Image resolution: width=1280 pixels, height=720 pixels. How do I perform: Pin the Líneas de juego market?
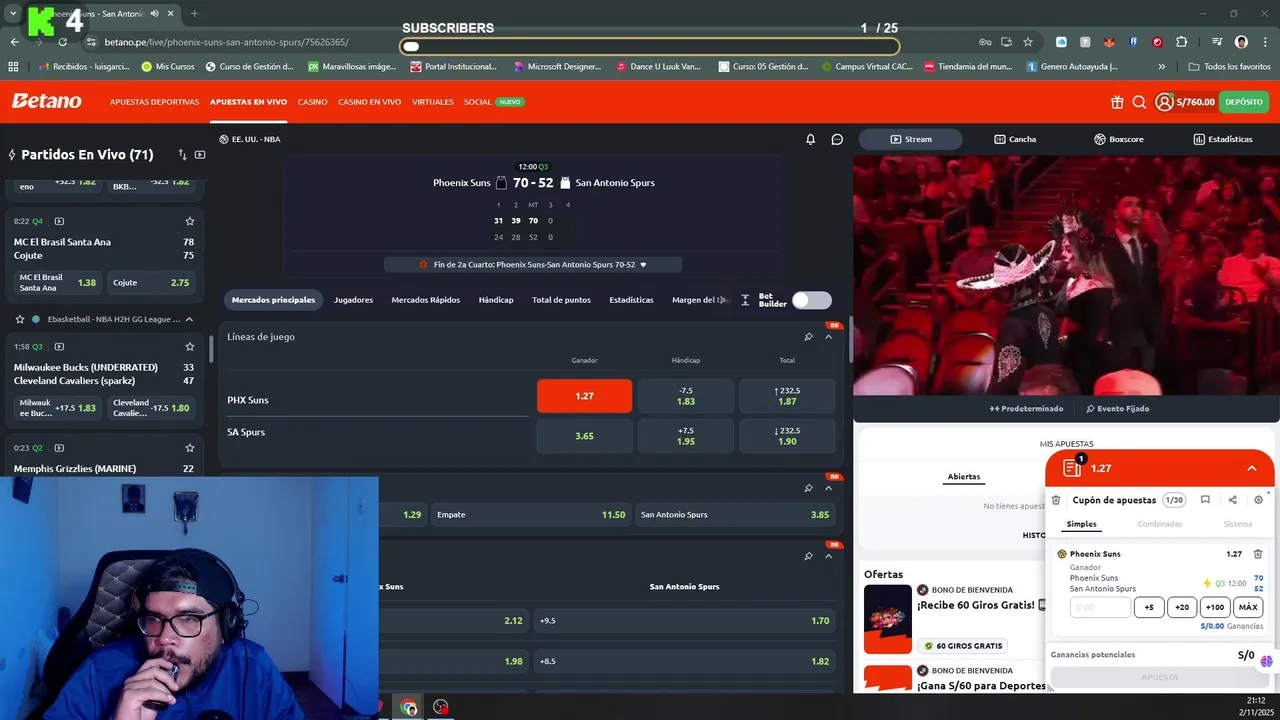tap(808, 337)
